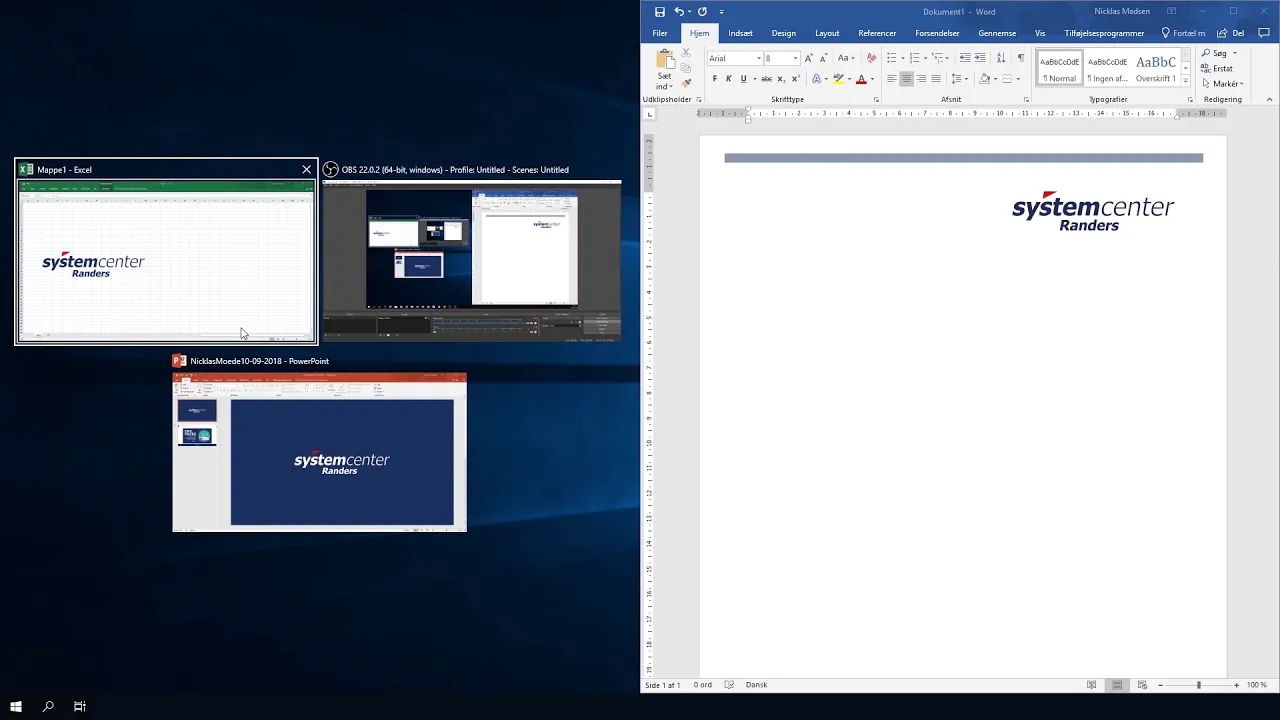
Task: Switch to the Layout tab
Action: (x=827, y=33)
